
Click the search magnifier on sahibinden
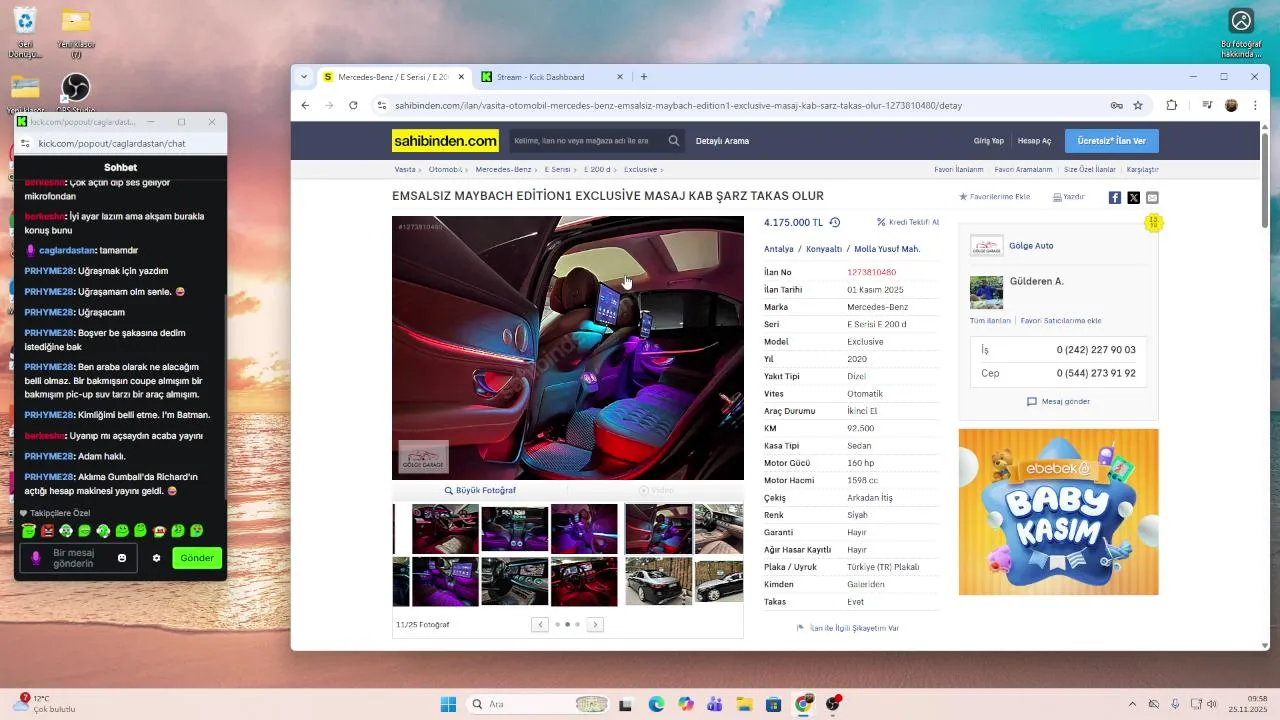[x=674, y=141]
